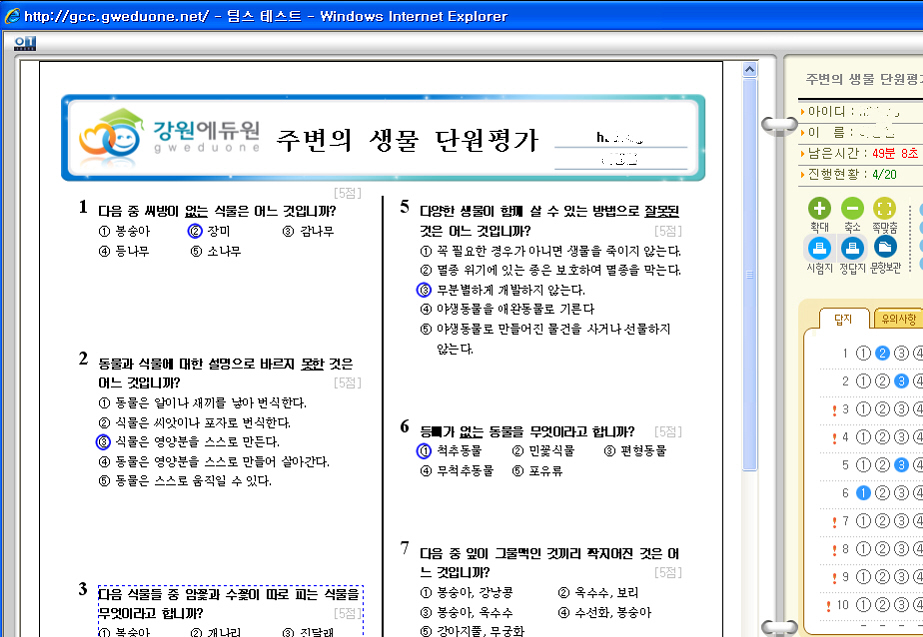Print the test paper via 시험지 icon
The height and width of the screenshot is (637, 923).
tap(819, 248)
